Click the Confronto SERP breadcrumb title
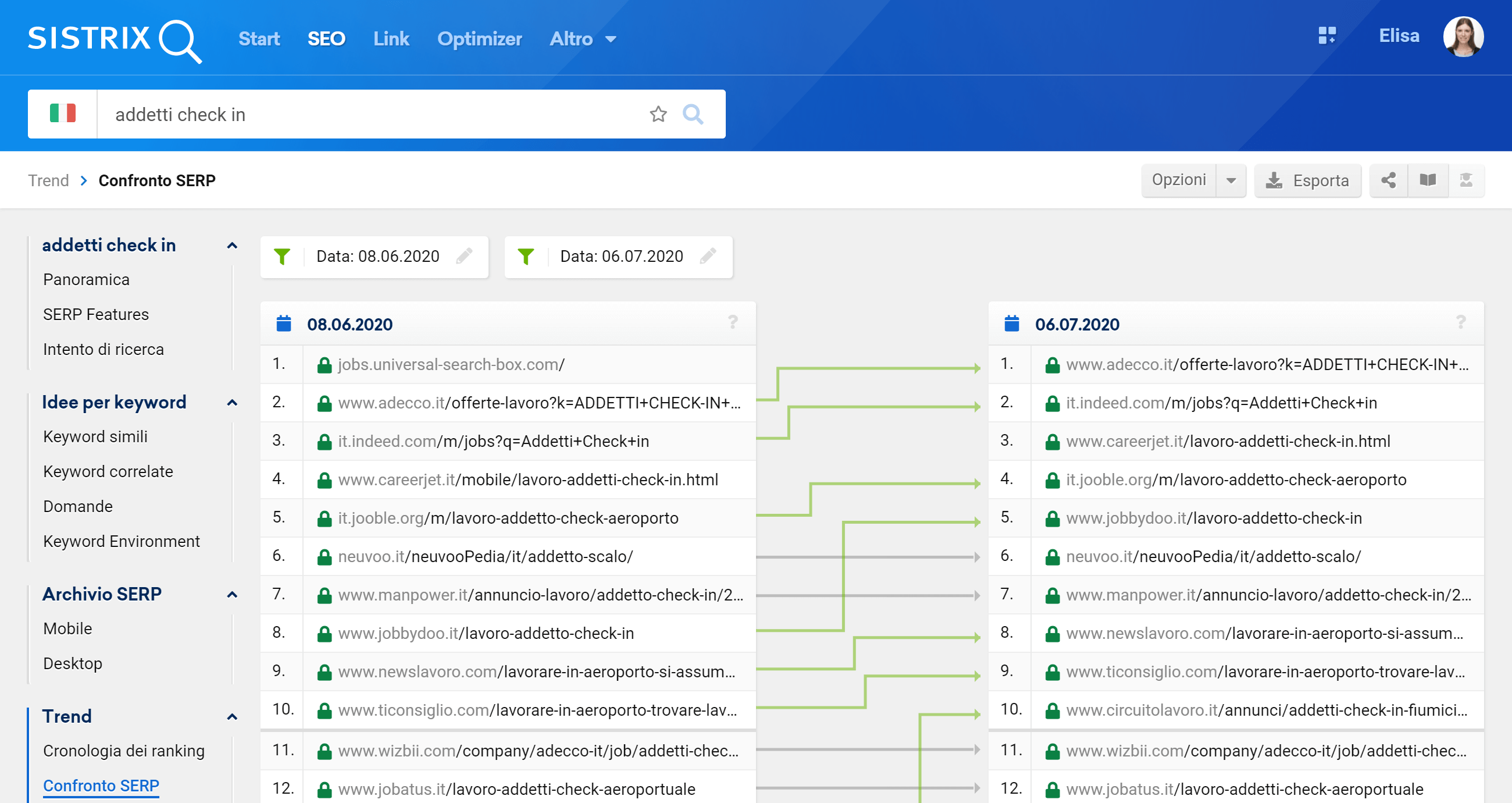The width and height of the screenshot is (1512, 803). [x=156, y=180]
